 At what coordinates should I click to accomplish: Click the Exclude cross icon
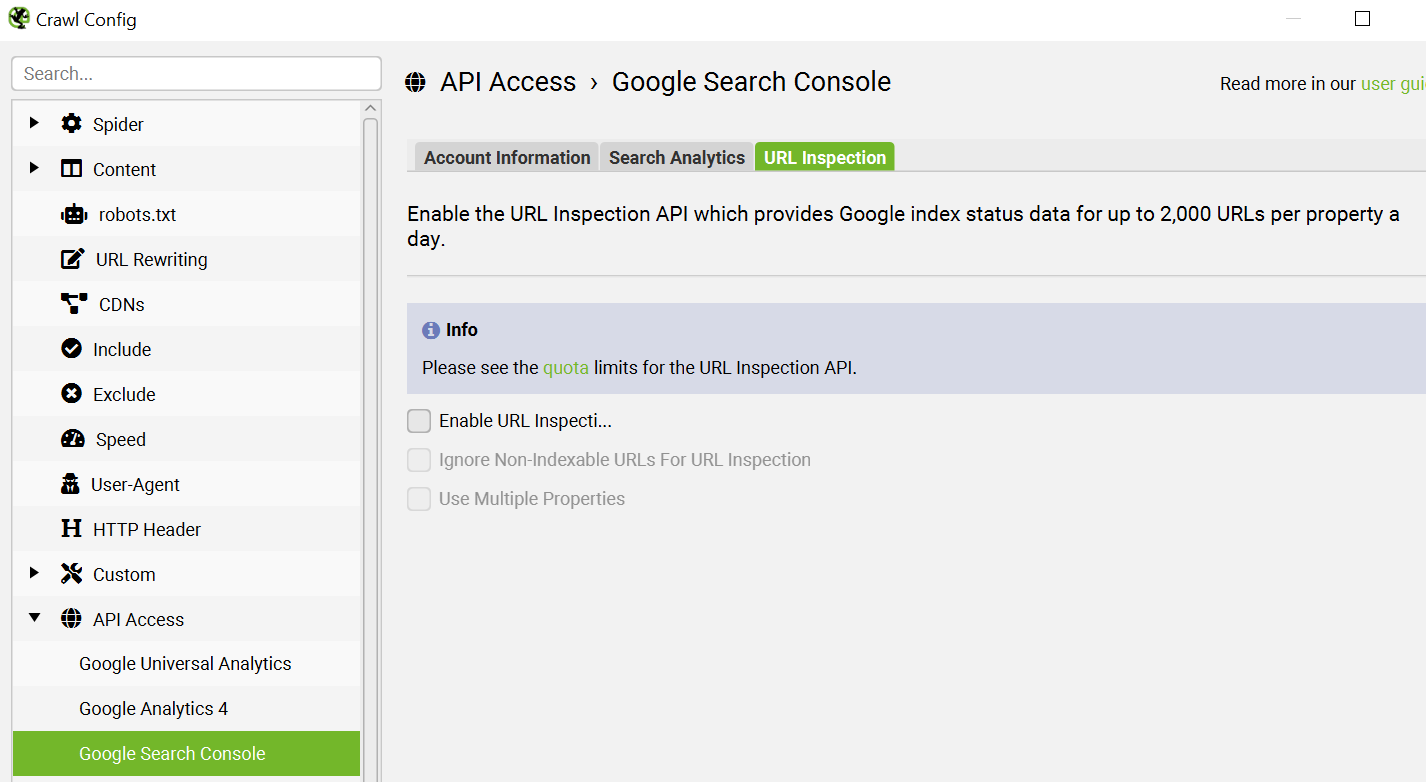pos(71,394)
